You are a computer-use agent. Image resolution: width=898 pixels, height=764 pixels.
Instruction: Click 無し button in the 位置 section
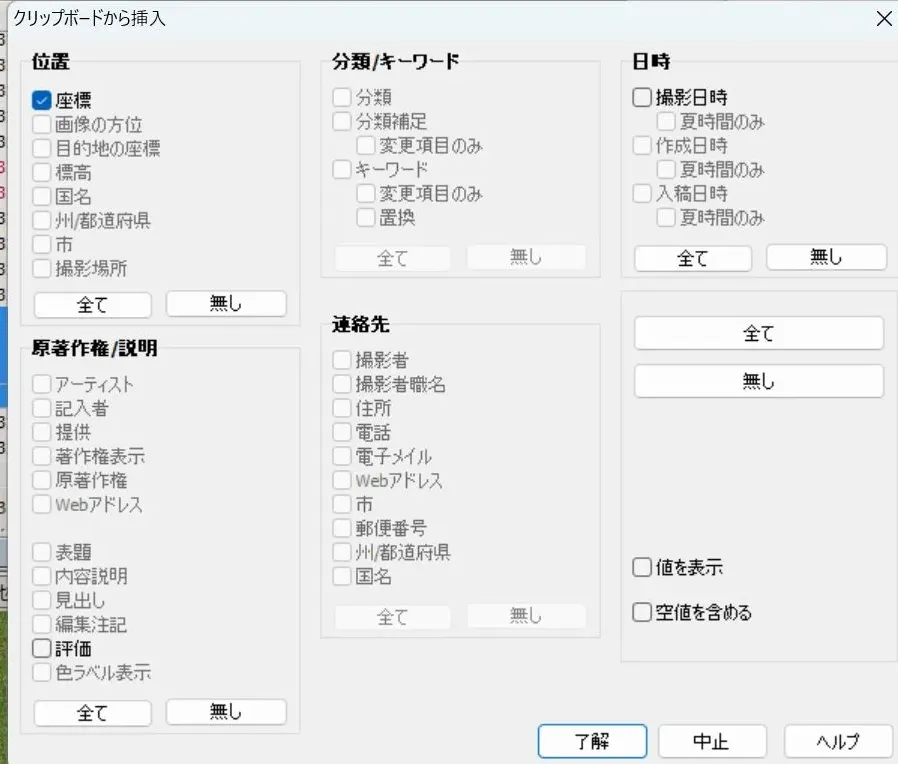(x=226, y=304)
